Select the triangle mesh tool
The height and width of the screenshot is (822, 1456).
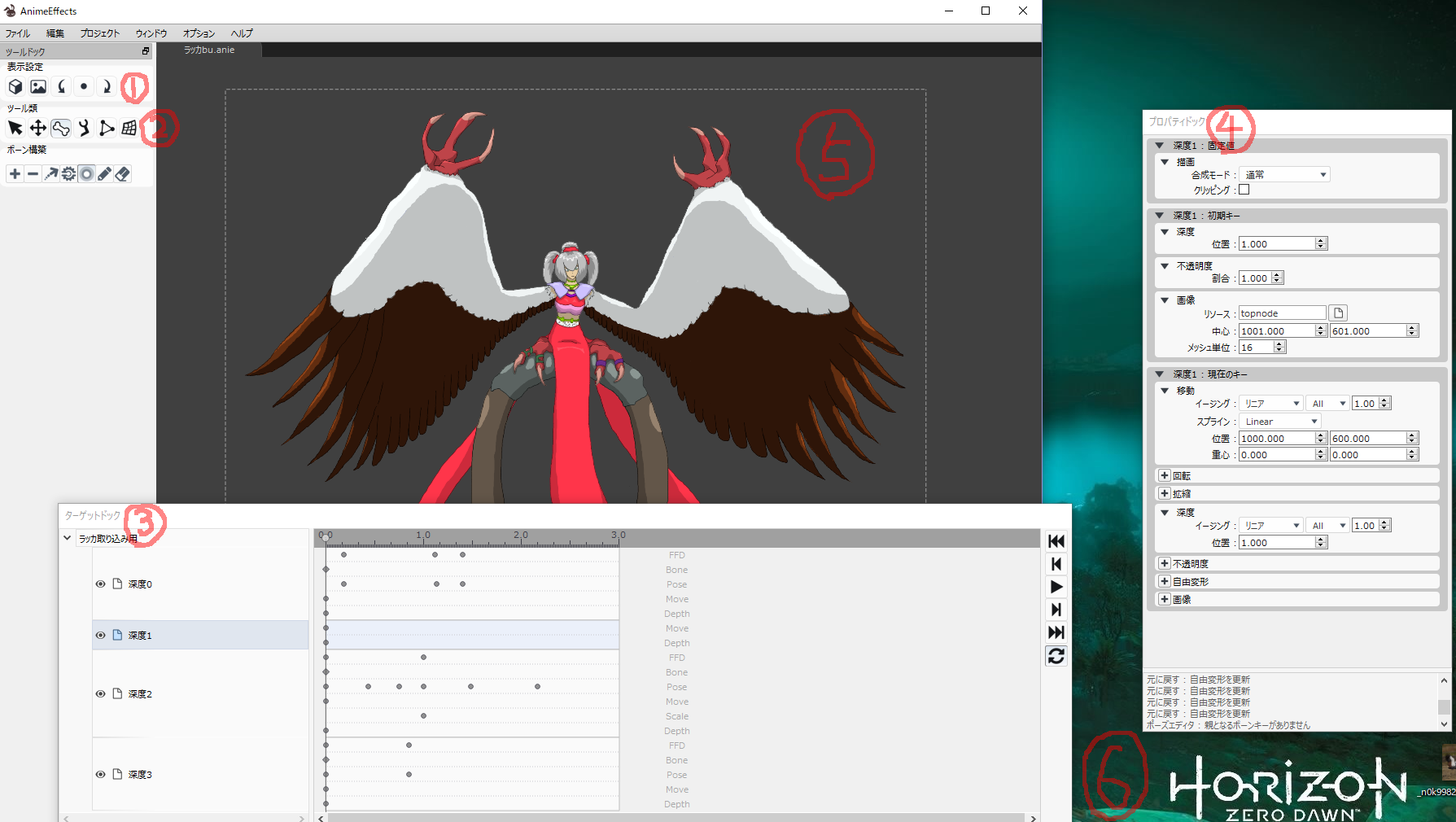pos(107,128)
